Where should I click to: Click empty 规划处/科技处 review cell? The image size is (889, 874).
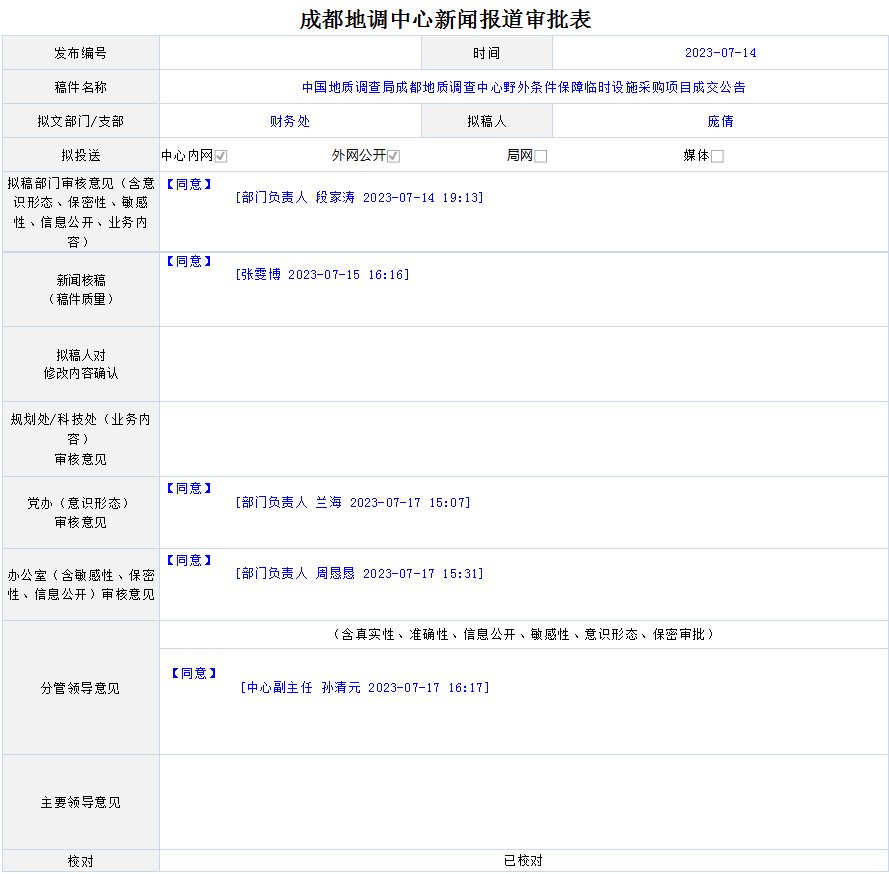523,439
